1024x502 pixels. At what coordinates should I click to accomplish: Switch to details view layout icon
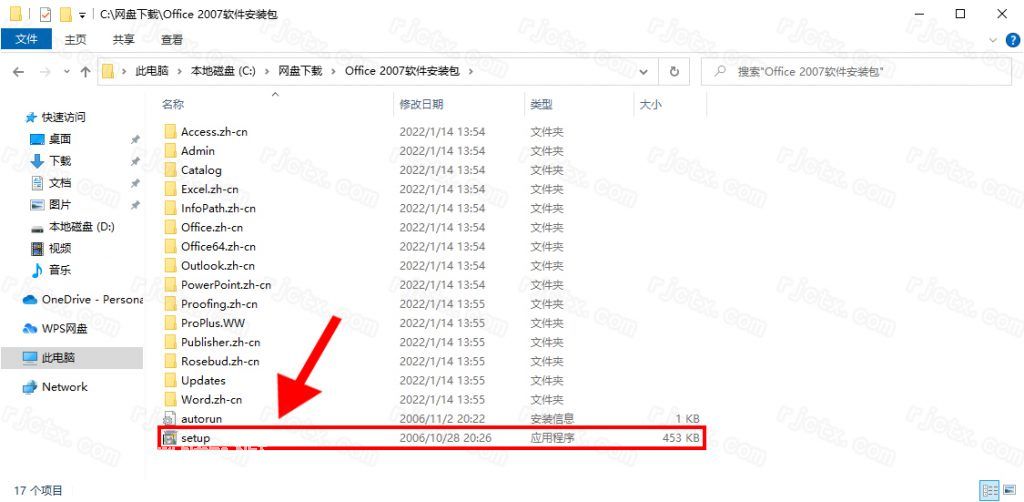990,490
